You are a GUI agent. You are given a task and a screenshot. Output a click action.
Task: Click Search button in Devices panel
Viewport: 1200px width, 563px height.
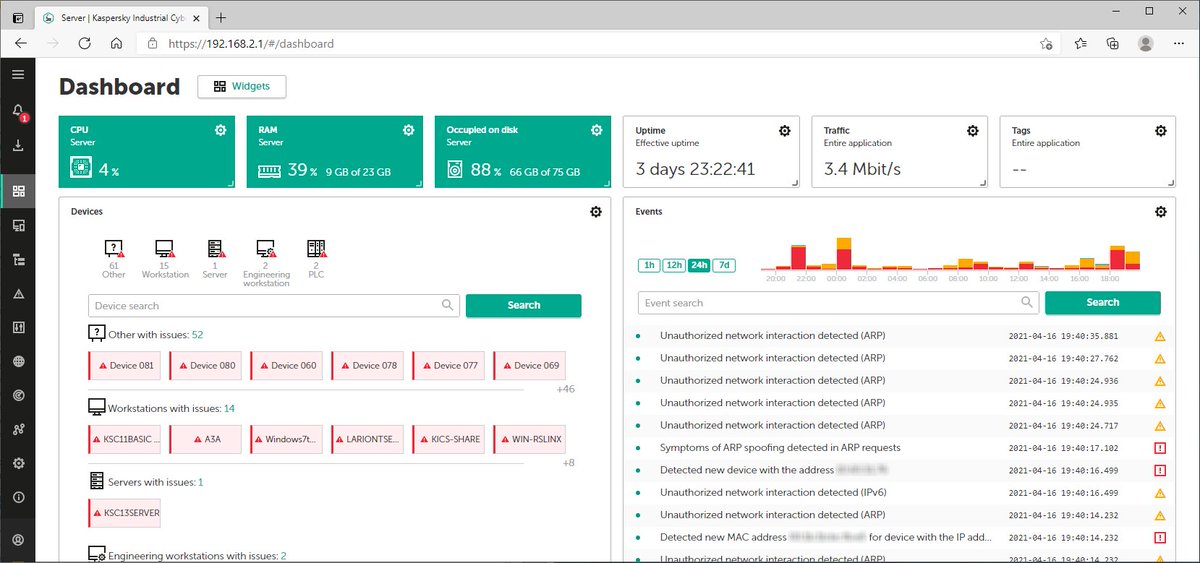pyautogui.click(x=523, y=306)
